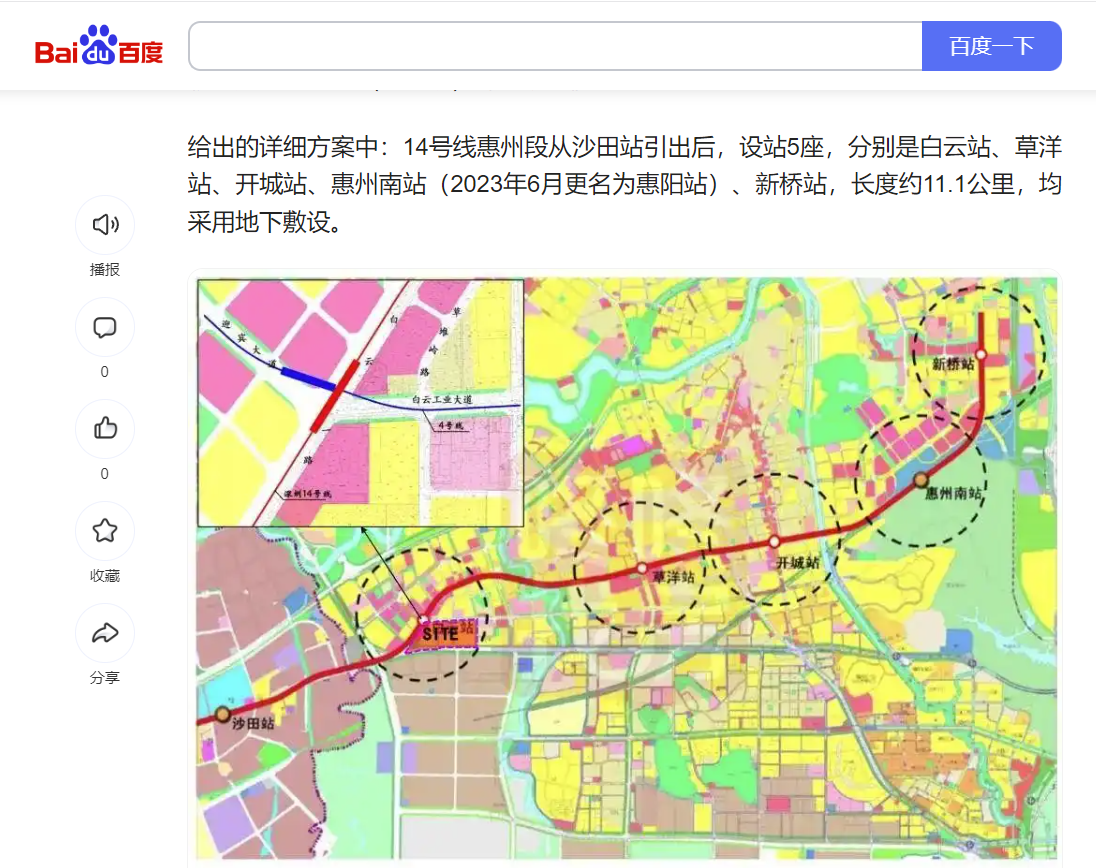
Task: Click the 惠州南站 station marker on the map
Action: click(x=920, y=480)
